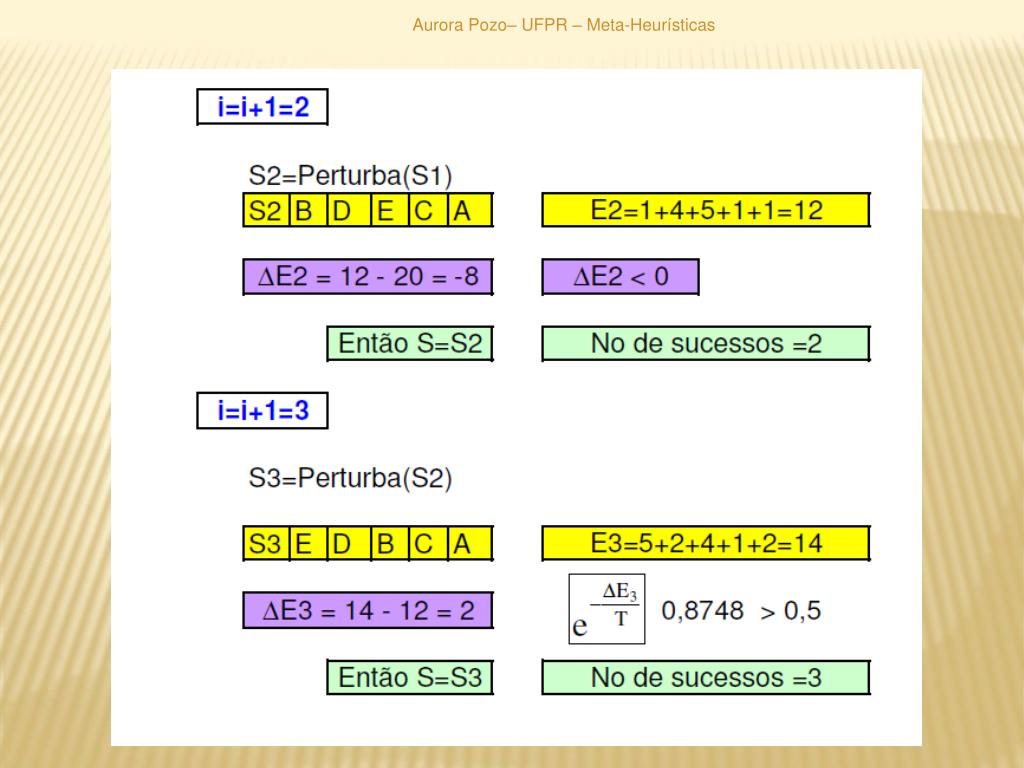Click cell 'A' in the S2 row
1024x768 pixels.
(x=470, y=210)
